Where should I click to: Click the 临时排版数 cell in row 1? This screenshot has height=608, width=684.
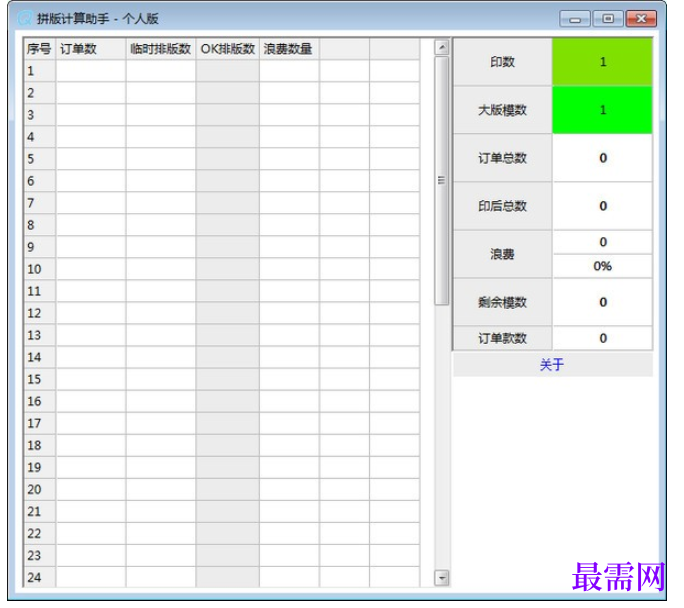163,72
